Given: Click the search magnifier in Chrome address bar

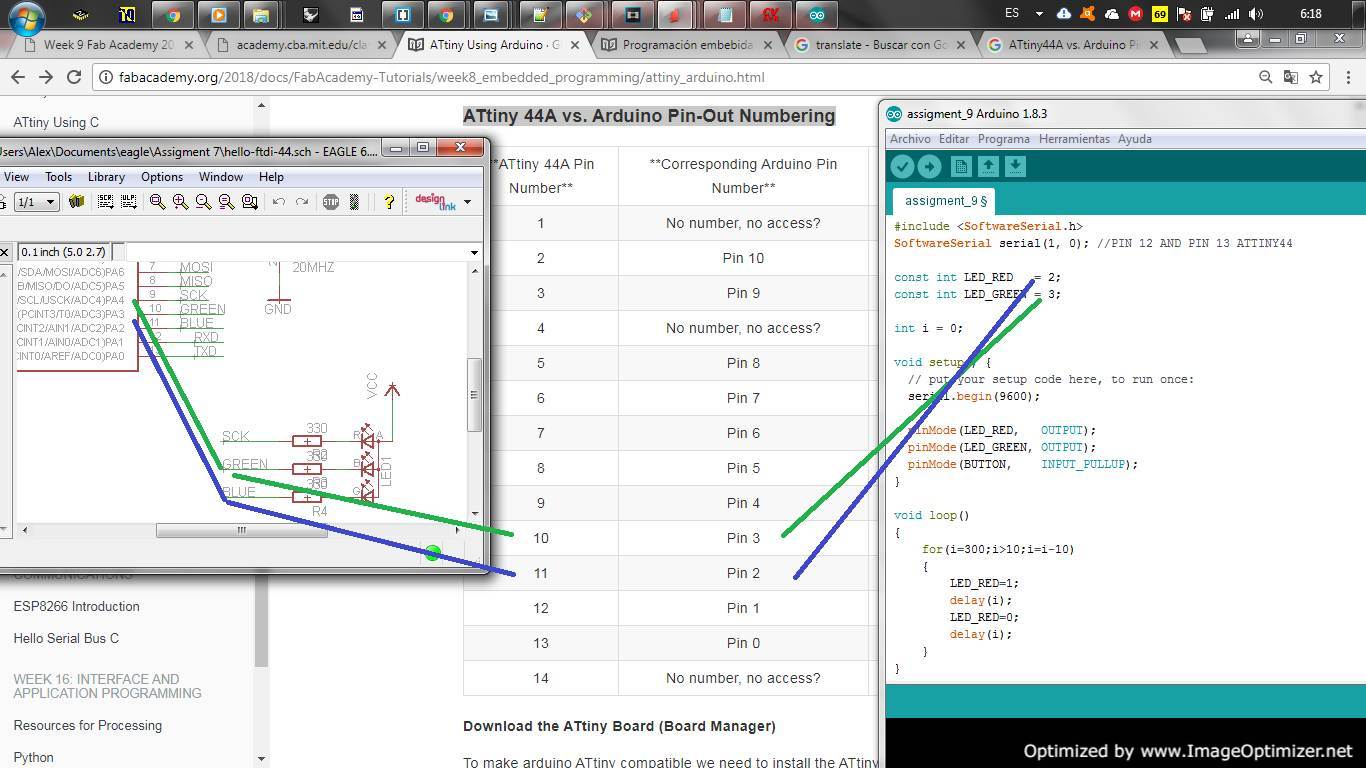Looking at the screenshot, I should 1265,77.
